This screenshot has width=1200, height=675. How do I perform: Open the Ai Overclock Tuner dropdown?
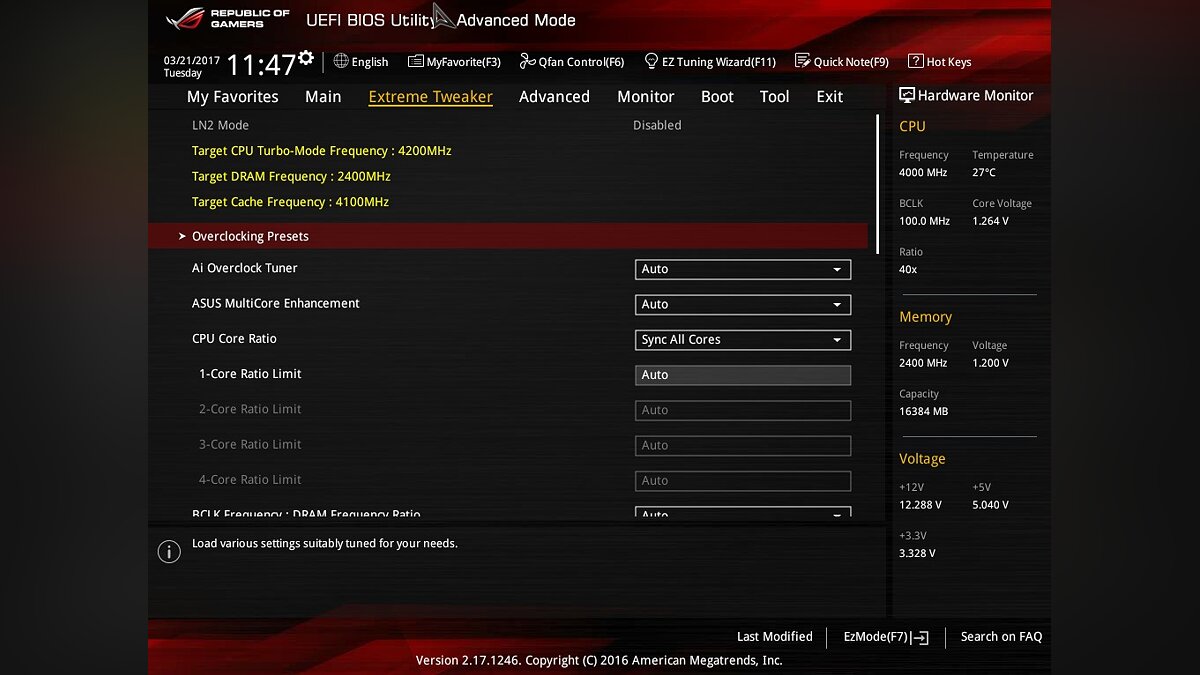point(743,269)
